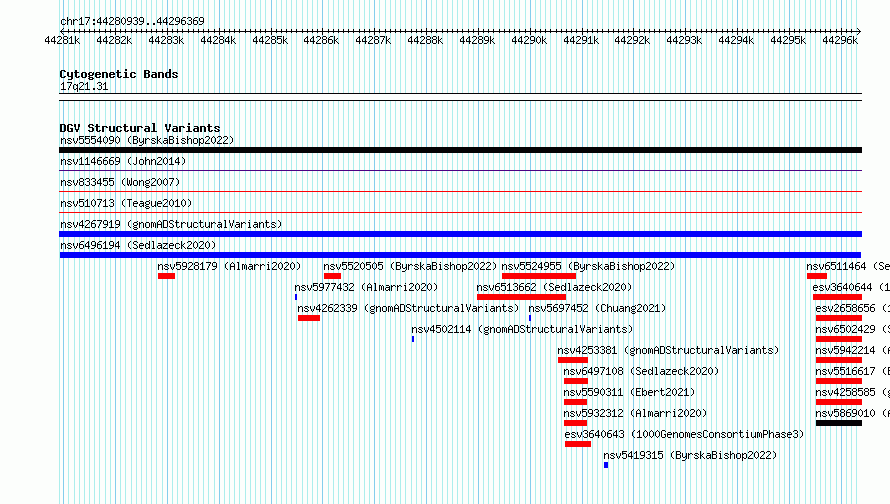Click nsv5590311 (Ebert2021) label

point(629,392)
